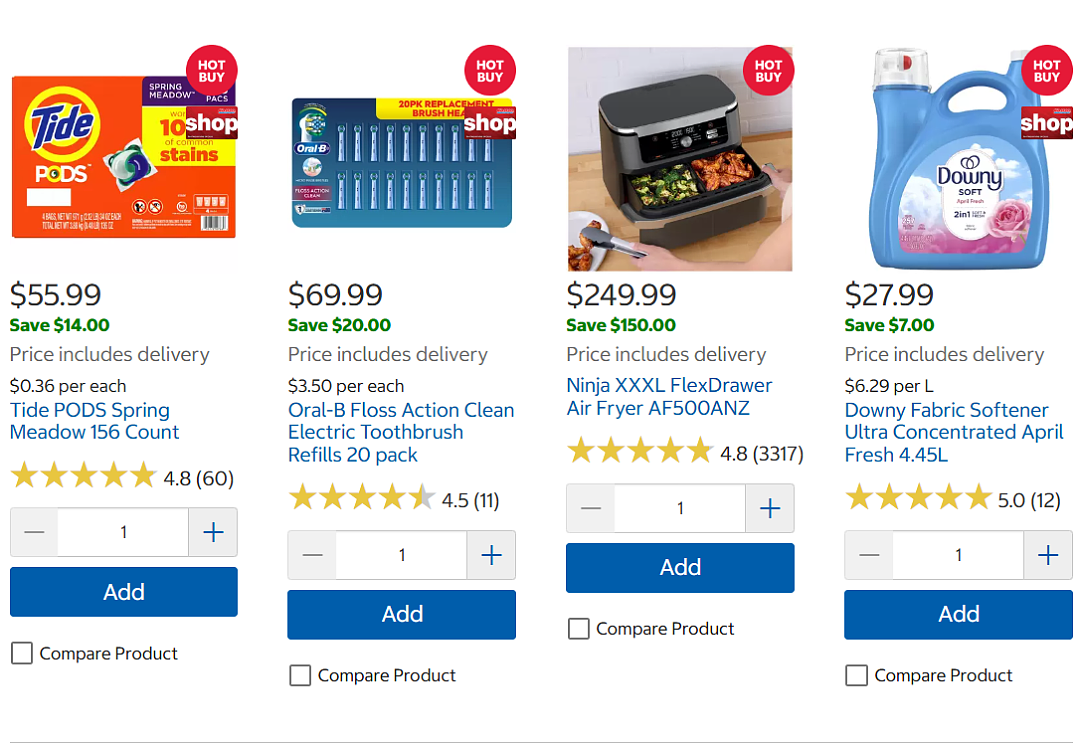Open Oral-B Floss Action Clean refills link
Screen dimensions: 1080x751
(x=401, y=432)
